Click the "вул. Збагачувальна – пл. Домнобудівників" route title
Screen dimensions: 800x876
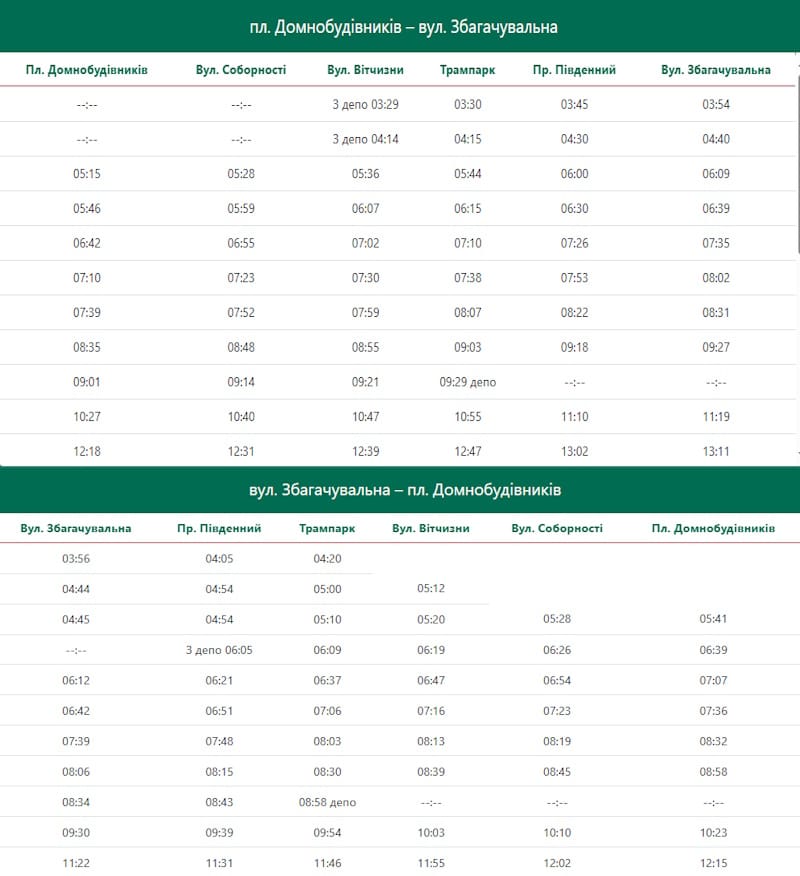pos(404,491)
